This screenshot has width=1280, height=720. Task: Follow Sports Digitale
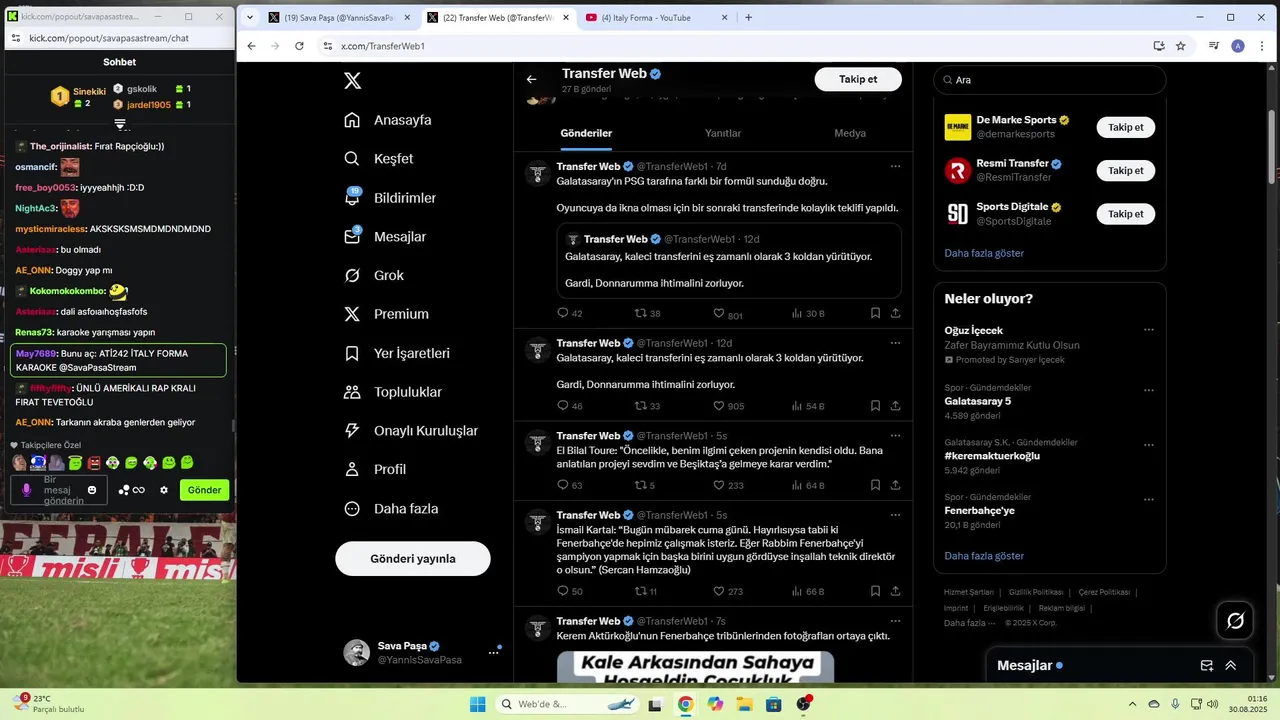pyautogui.click(x=1126, y=214)
